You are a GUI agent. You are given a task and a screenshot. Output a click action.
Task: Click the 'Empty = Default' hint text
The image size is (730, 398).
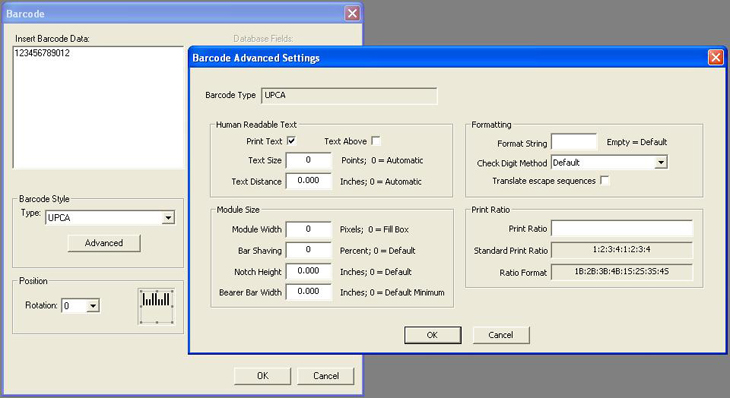click(x=636, y=142)
